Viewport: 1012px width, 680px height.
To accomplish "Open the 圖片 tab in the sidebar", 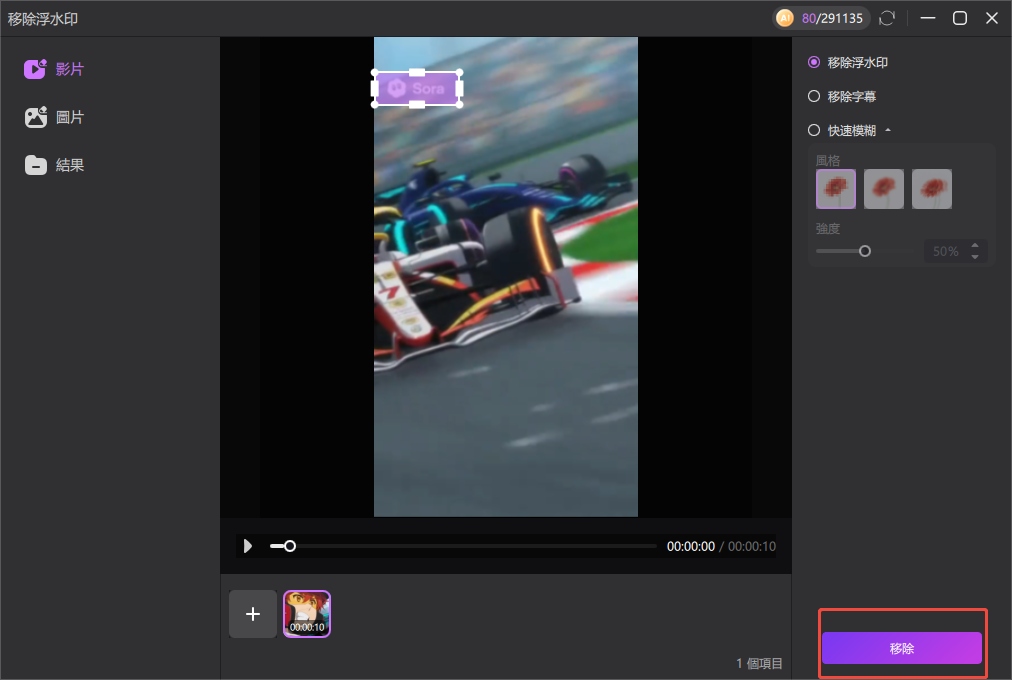I will click(69, 117).
